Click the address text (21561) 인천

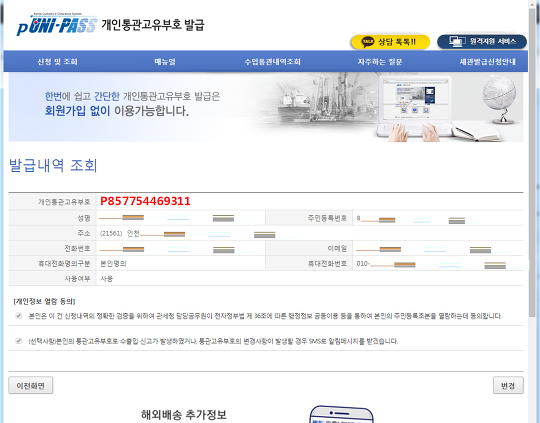120,234
